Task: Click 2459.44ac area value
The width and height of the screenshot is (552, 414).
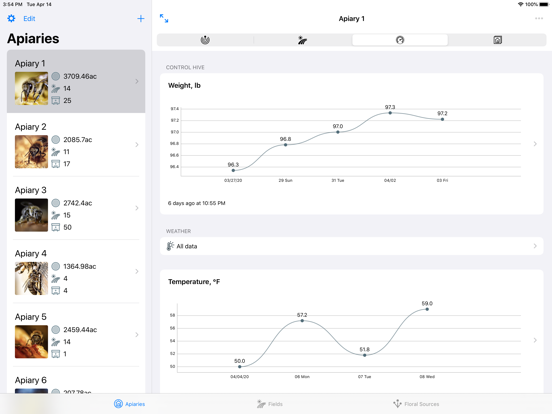Action: [x=80, y=330]
